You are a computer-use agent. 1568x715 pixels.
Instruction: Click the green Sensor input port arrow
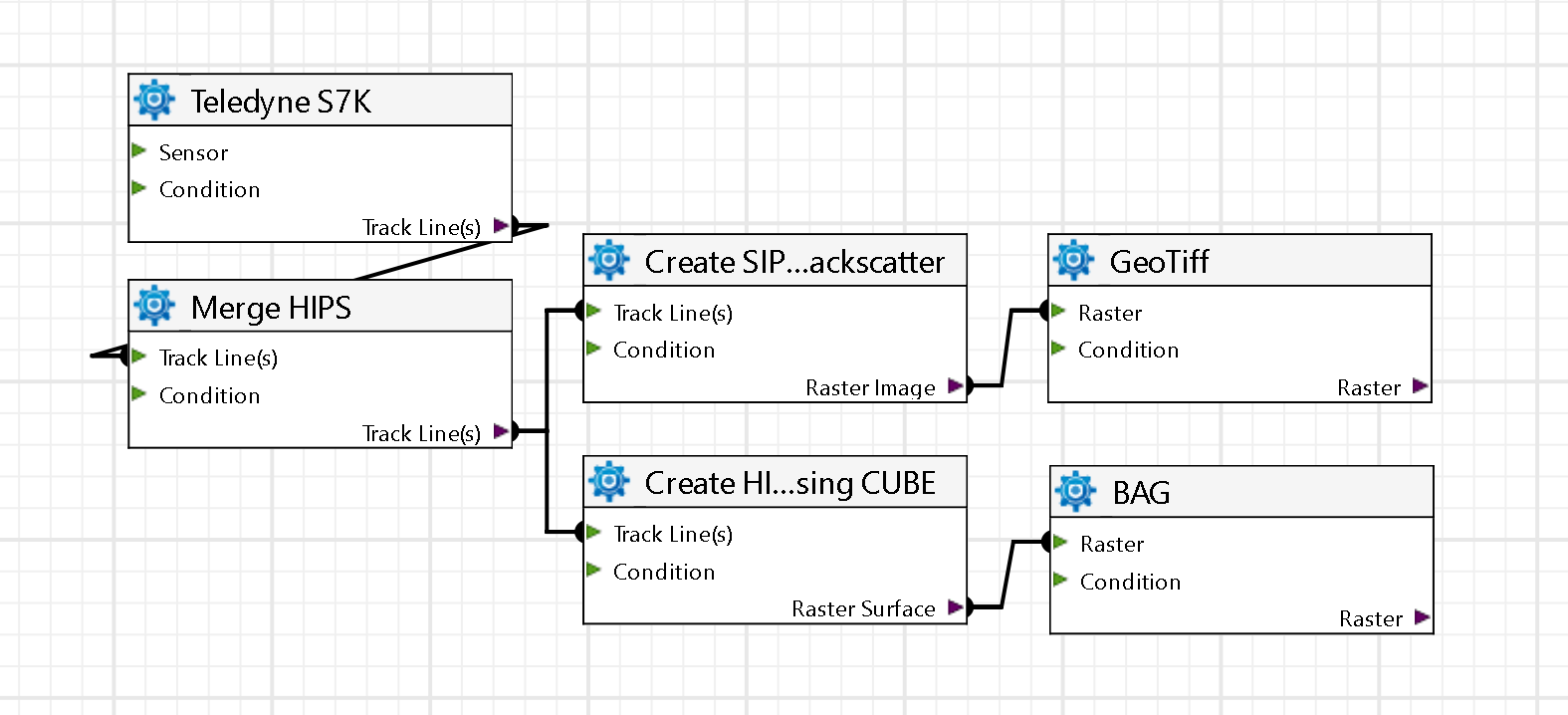click(x=139, y=151)
